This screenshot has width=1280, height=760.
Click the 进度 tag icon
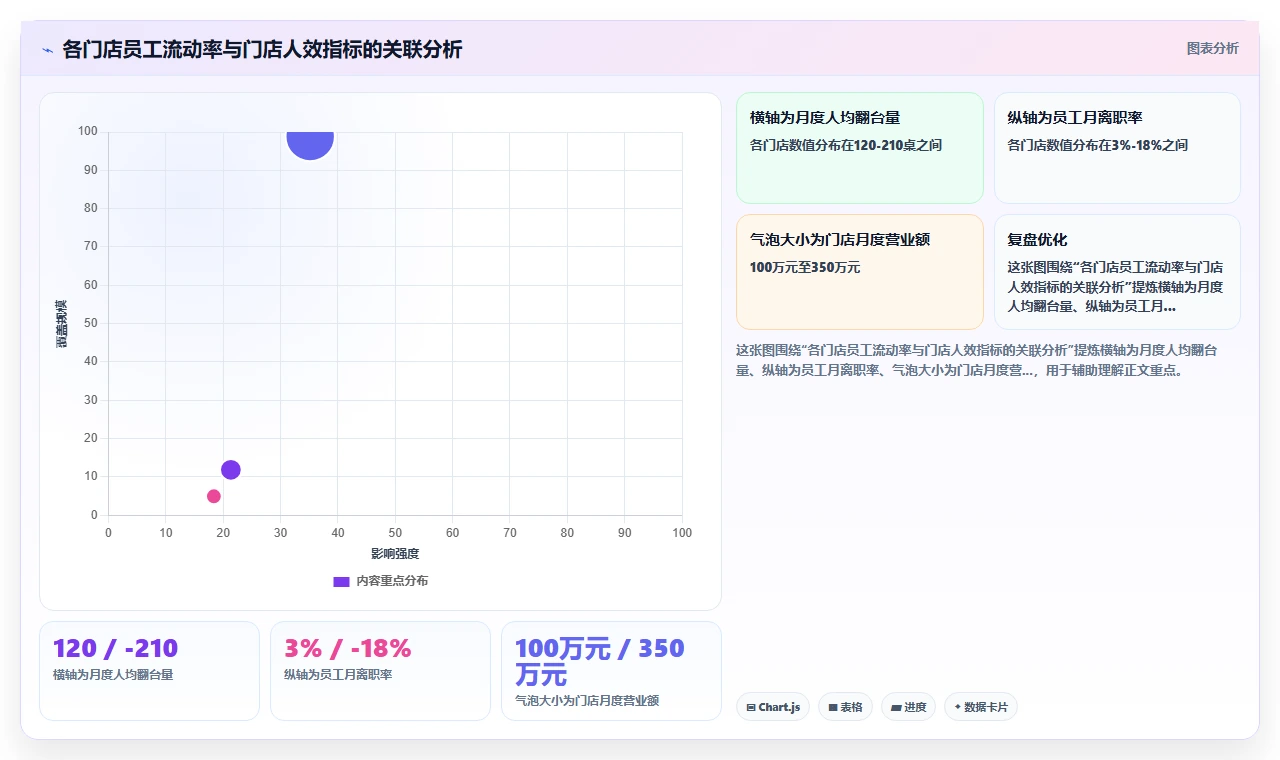tap(896, 707)
